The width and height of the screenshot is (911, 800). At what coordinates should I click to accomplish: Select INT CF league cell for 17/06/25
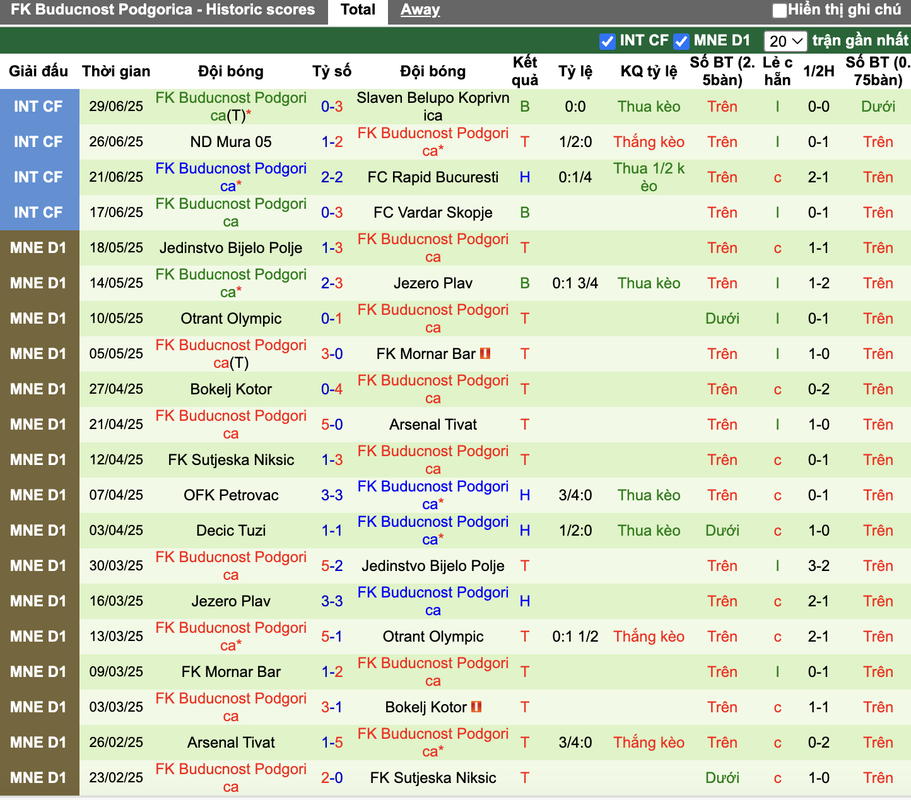(x=38, y=213)
